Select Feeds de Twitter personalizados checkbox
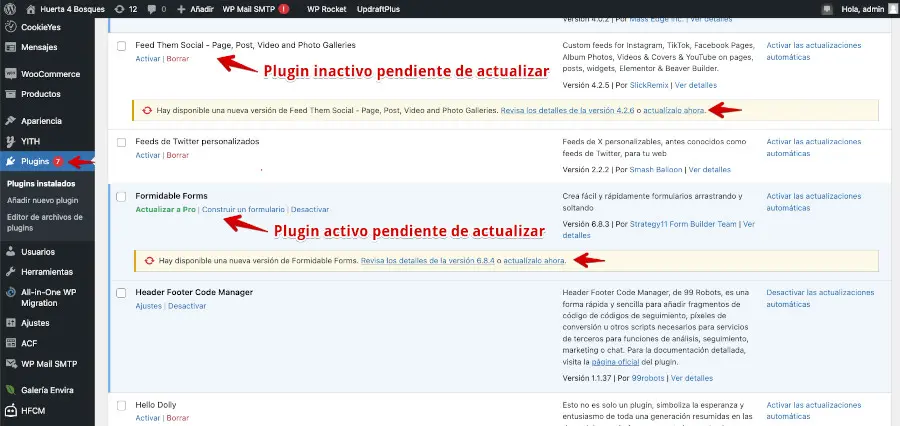This screenshot has width=900, height=426. [x=121, y=142]
